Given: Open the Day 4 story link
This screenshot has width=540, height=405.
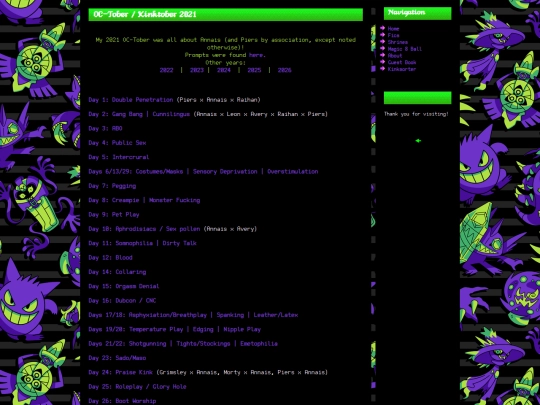Looking at the screenshot, I should [x=117, y=143].
